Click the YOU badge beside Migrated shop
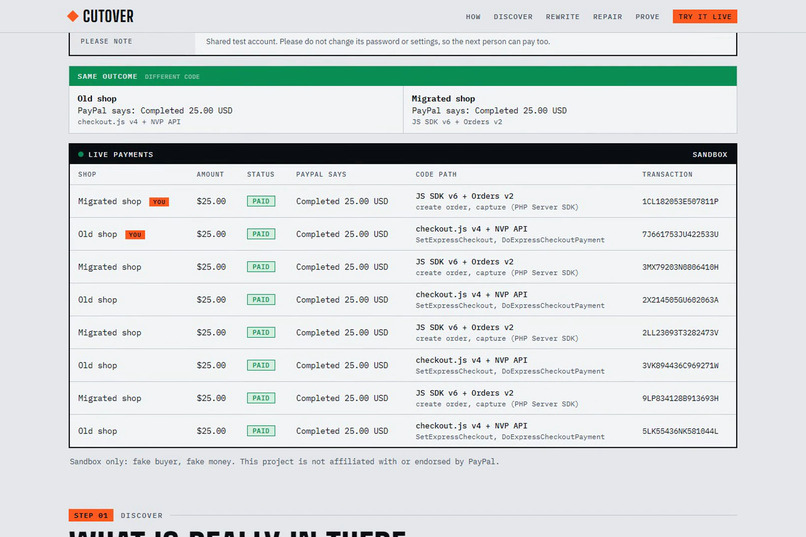This screenshot has width=806, height=537. point(159,202)
